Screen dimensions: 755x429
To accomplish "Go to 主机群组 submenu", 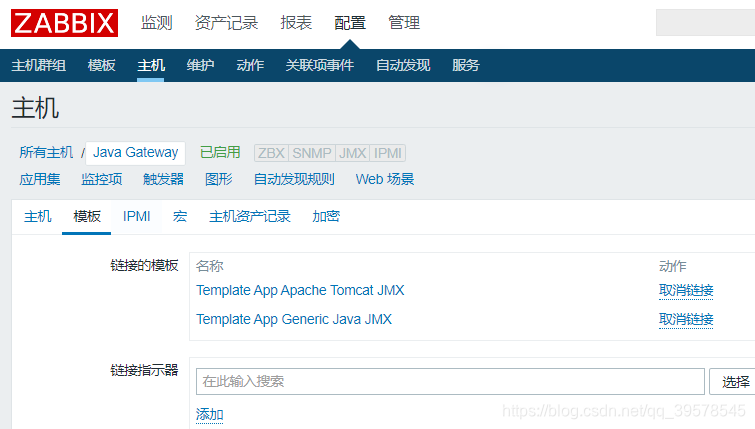I will pos(39,65).
